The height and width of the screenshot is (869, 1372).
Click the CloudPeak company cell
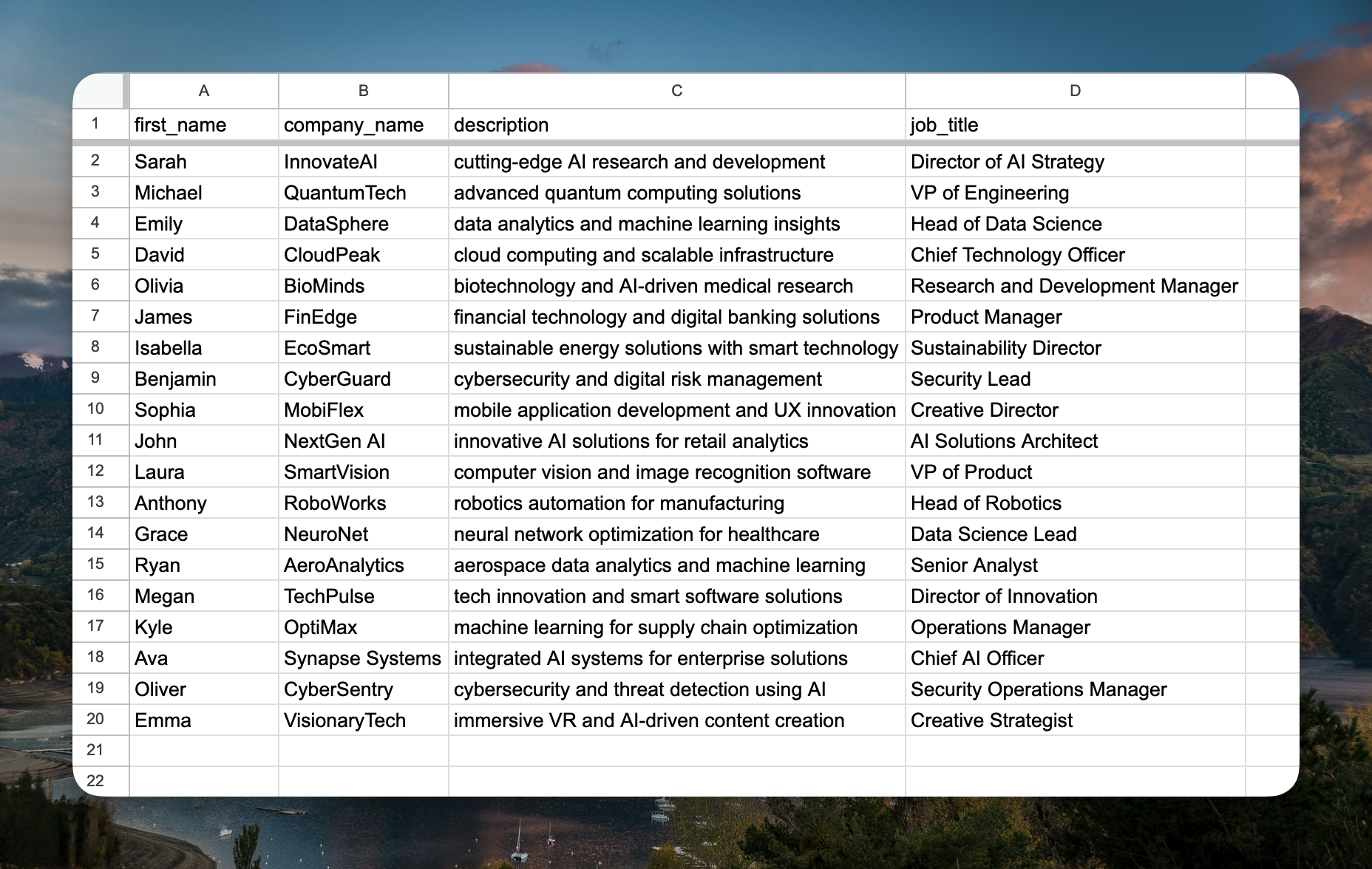(x=364, y=254)
